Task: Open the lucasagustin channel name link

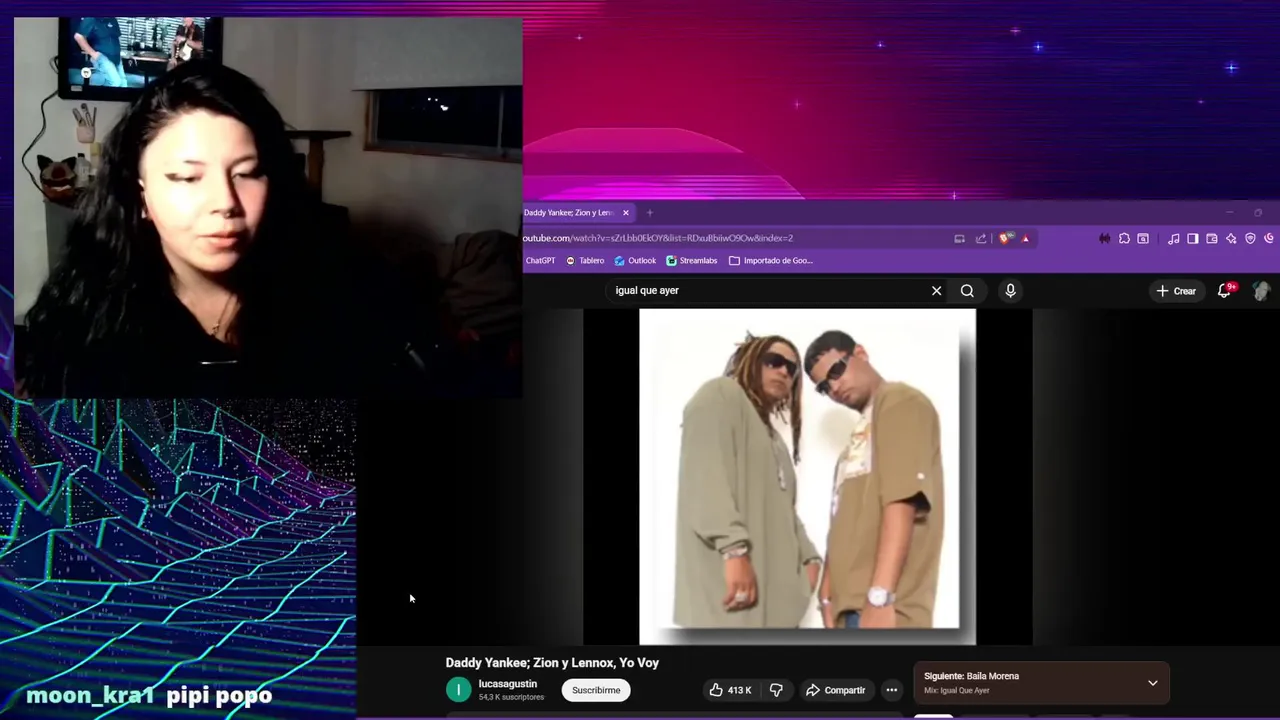Action: 508,684
